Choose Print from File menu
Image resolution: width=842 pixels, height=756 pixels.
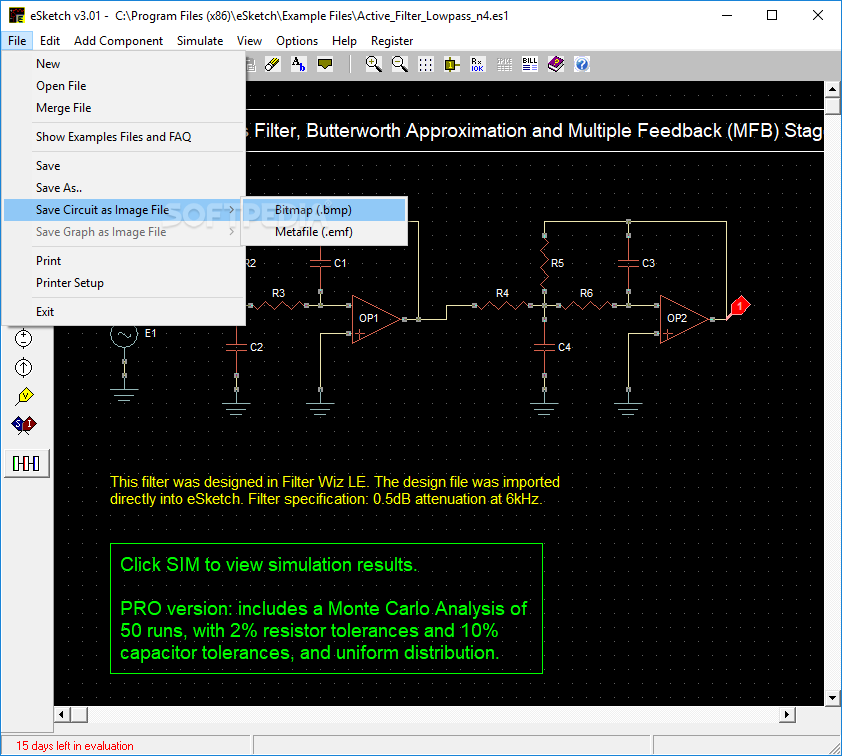coord(125,261)
